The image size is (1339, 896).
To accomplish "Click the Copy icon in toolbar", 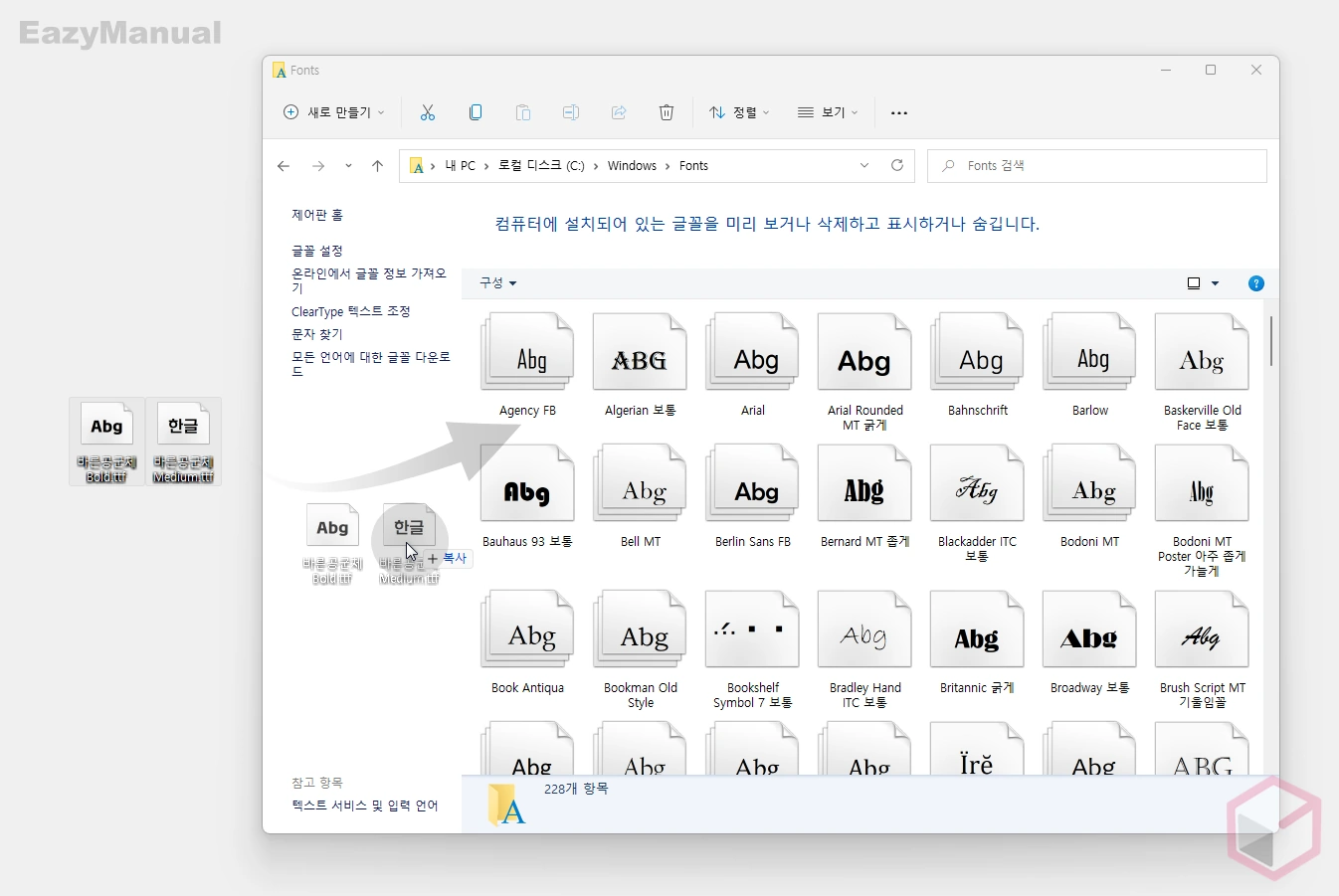I will click(476, 112).
